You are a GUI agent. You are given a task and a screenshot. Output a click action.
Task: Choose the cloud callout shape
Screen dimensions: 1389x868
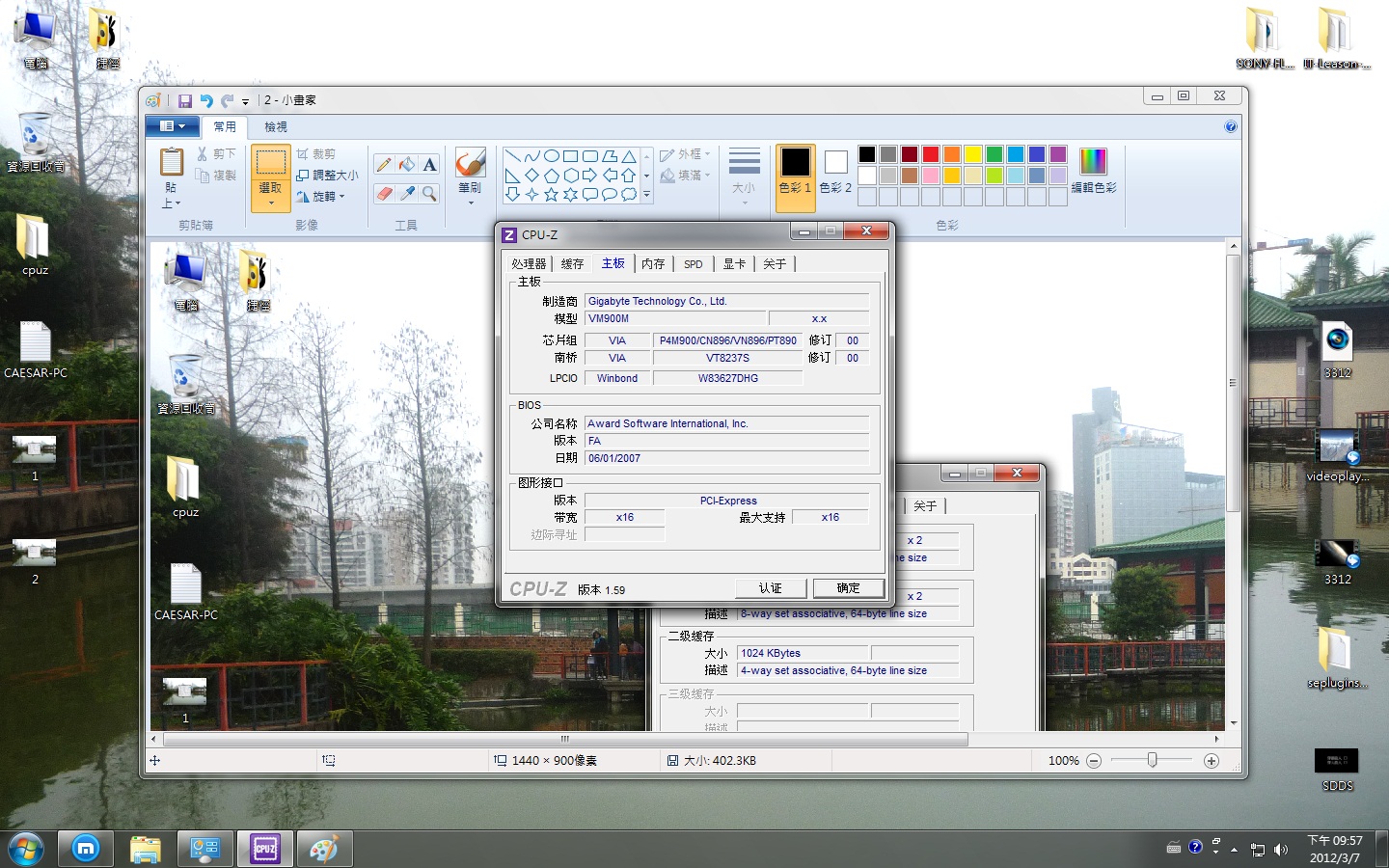628,194
